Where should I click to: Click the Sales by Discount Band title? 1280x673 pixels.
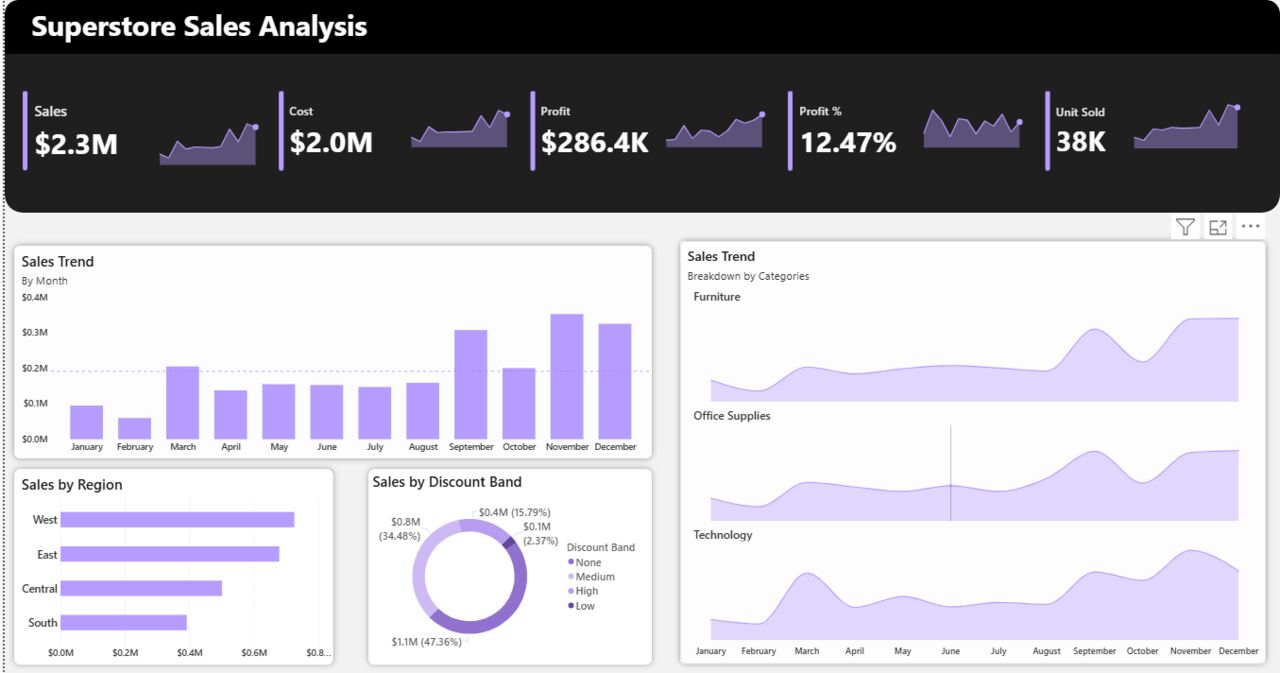[447, 482]
